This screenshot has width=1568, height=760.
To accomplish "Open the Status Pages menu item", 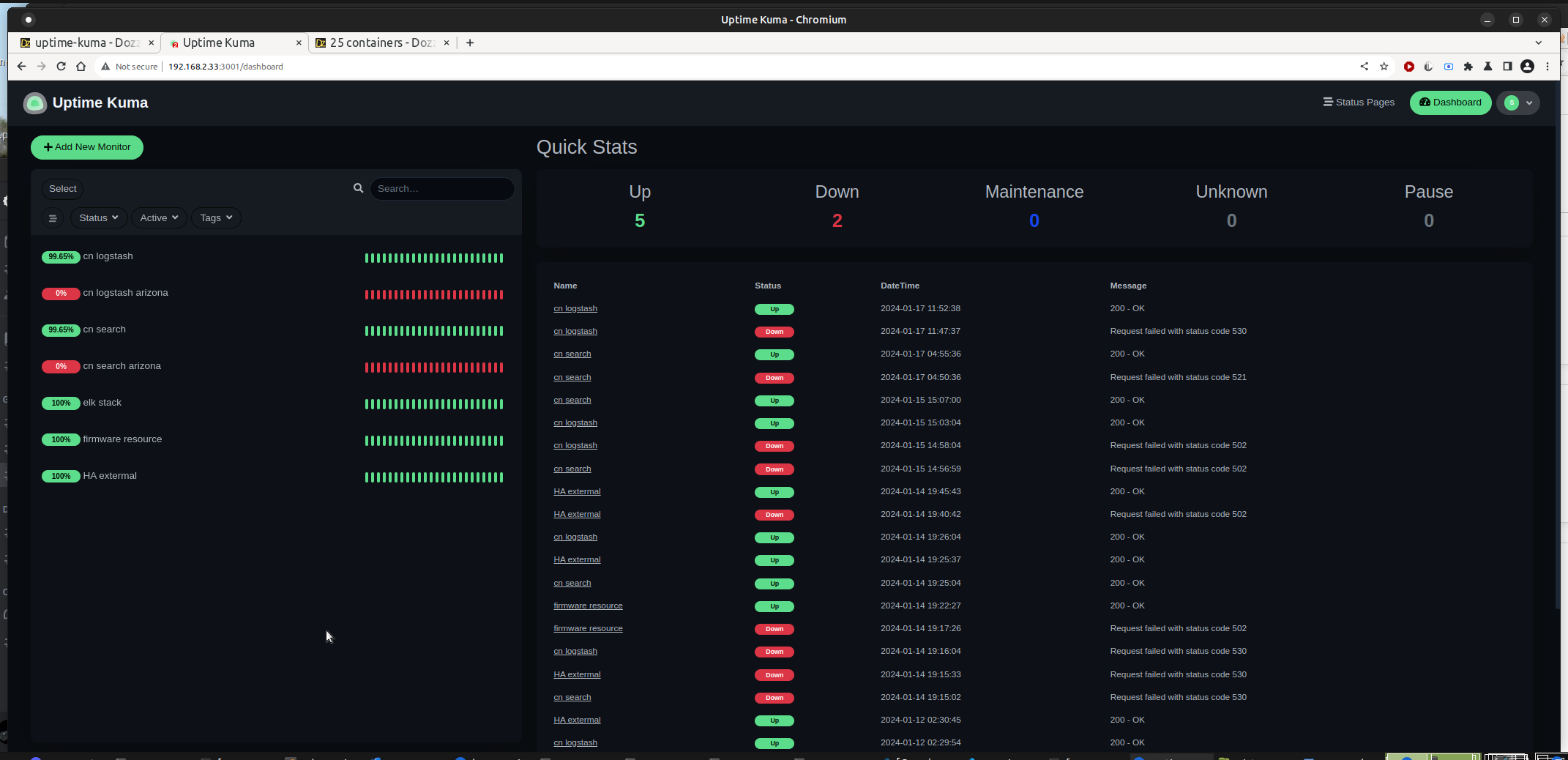I will pos(1359,103).
